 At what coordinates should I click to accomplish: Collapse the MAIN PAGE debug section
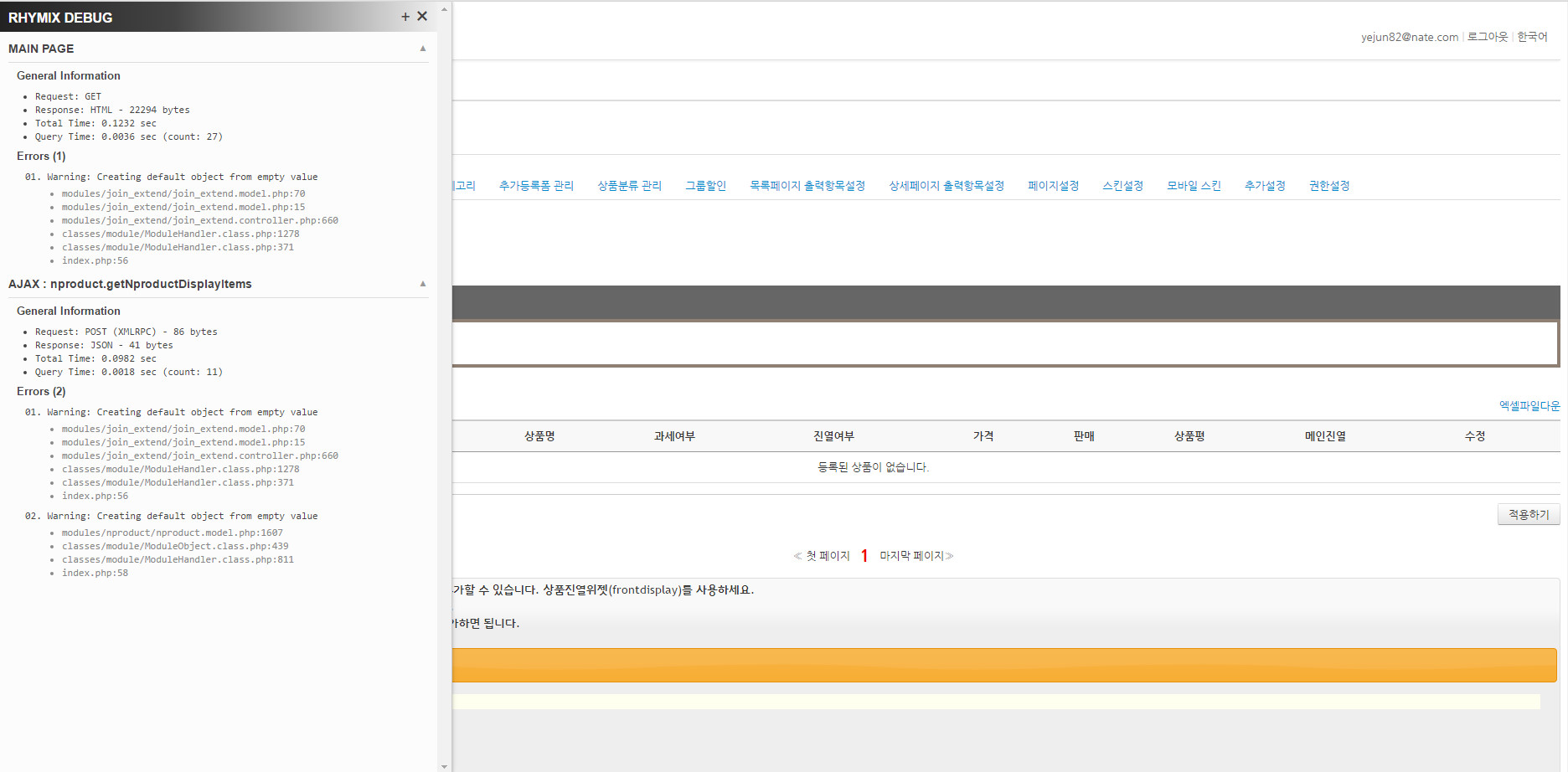pos(423,49)
